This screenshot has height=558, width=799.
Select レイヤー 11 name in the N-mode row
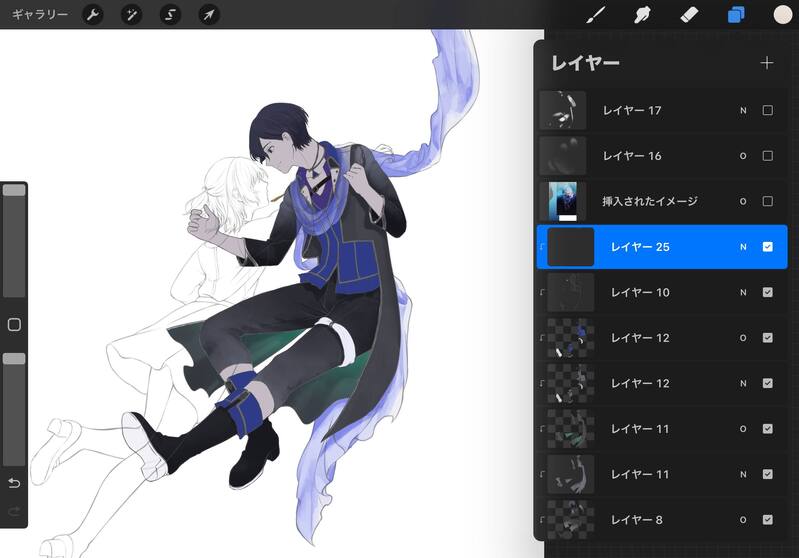tap(640, 474)
